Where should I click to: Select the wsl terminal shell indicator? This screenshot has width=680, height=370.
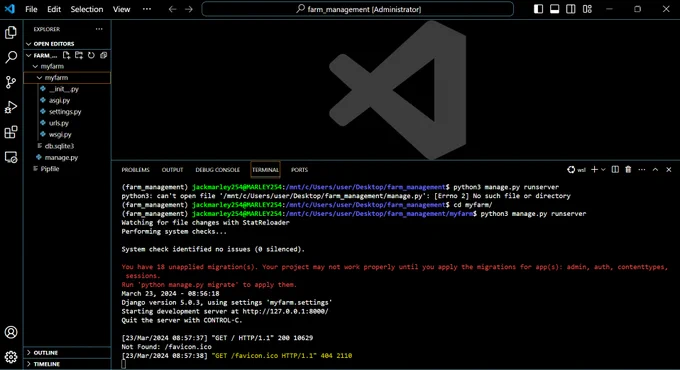click(576, 170)
